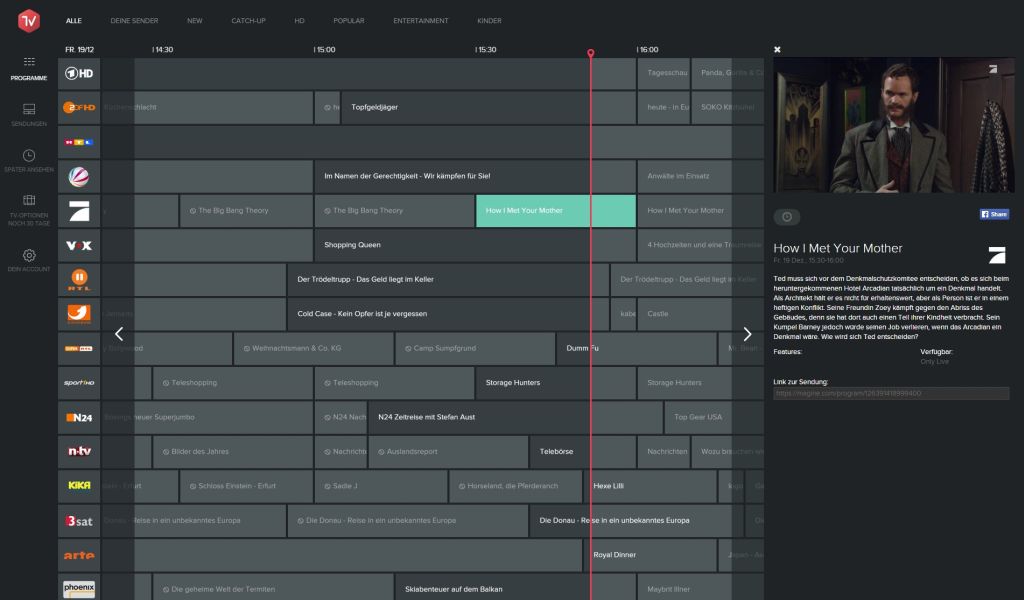Select the N24 channel logo
Screen dimensions: 1024x600
tap(79, 417)
